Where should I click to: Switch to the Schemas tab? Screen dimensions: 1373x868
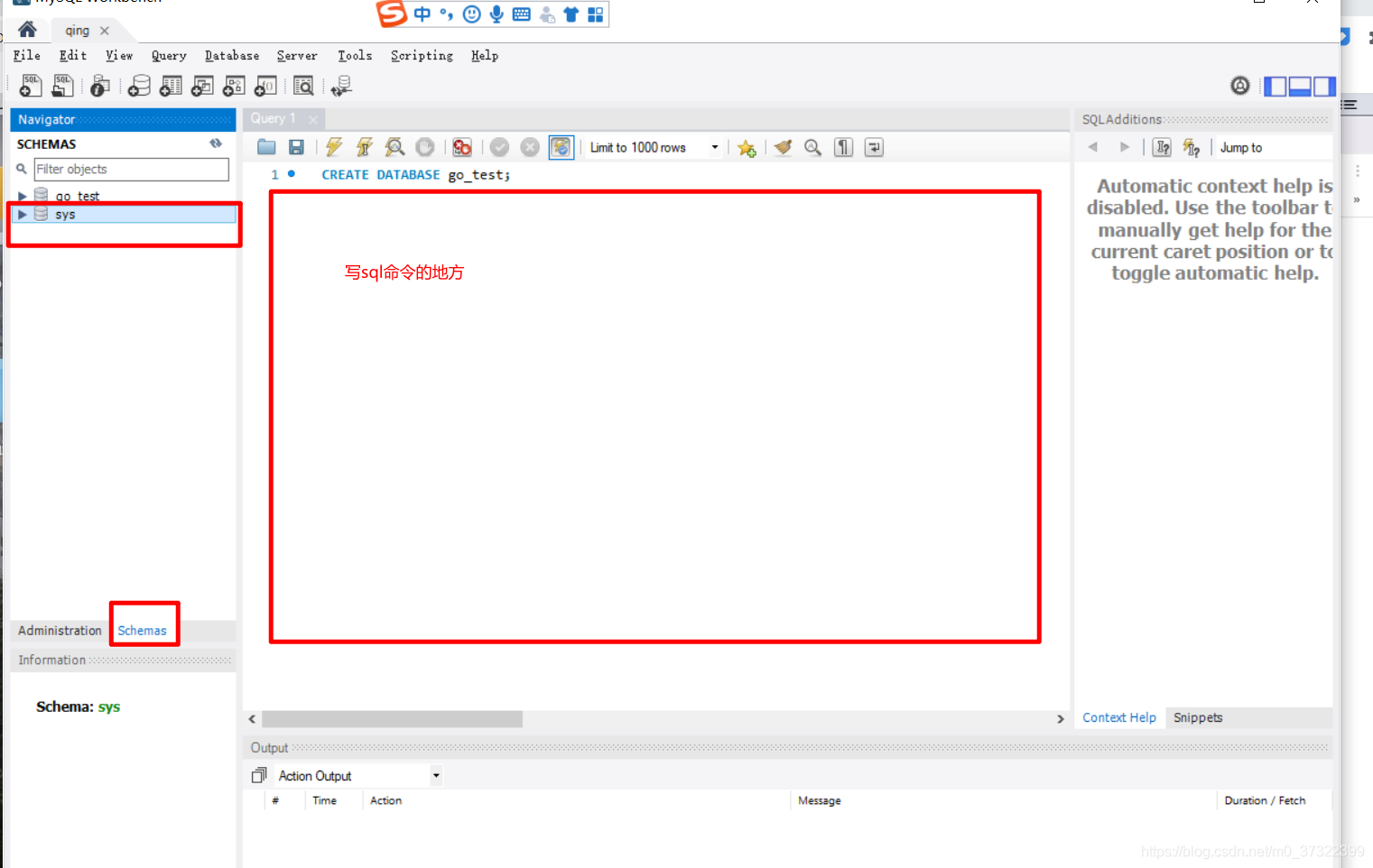143,631
